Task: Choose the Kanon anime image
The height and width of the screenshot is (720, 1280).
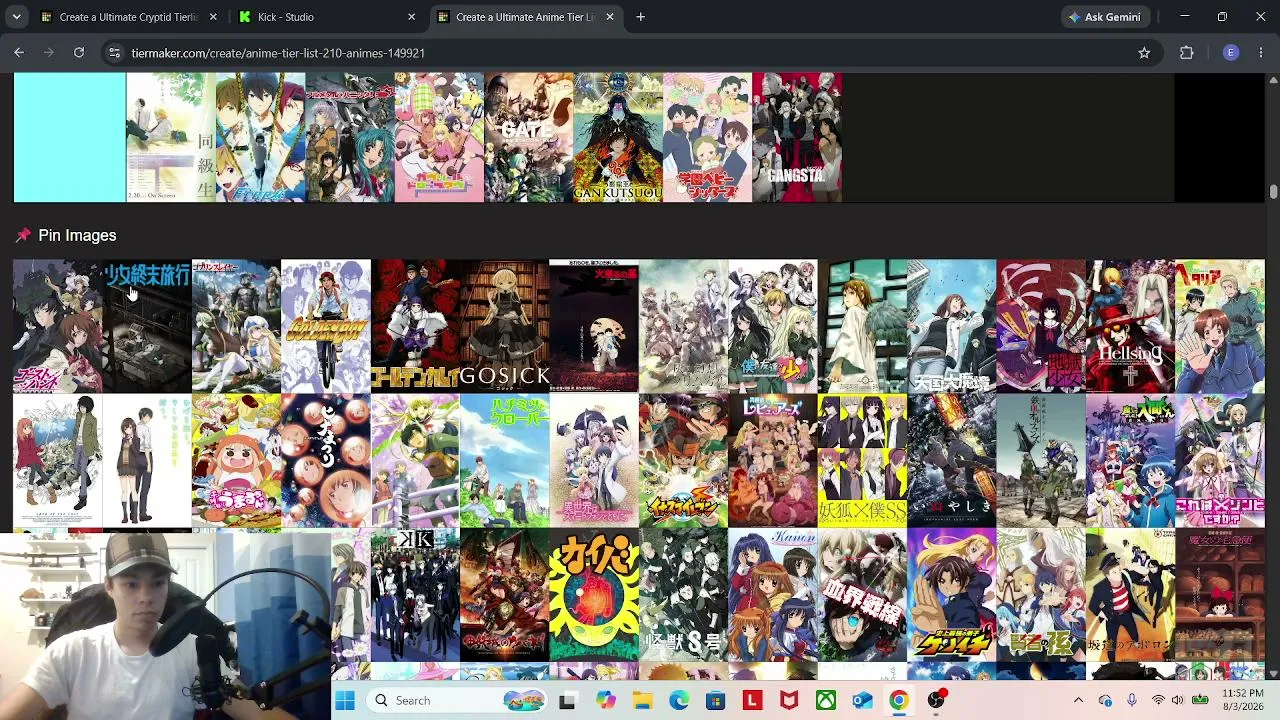Action: [773, 595]
